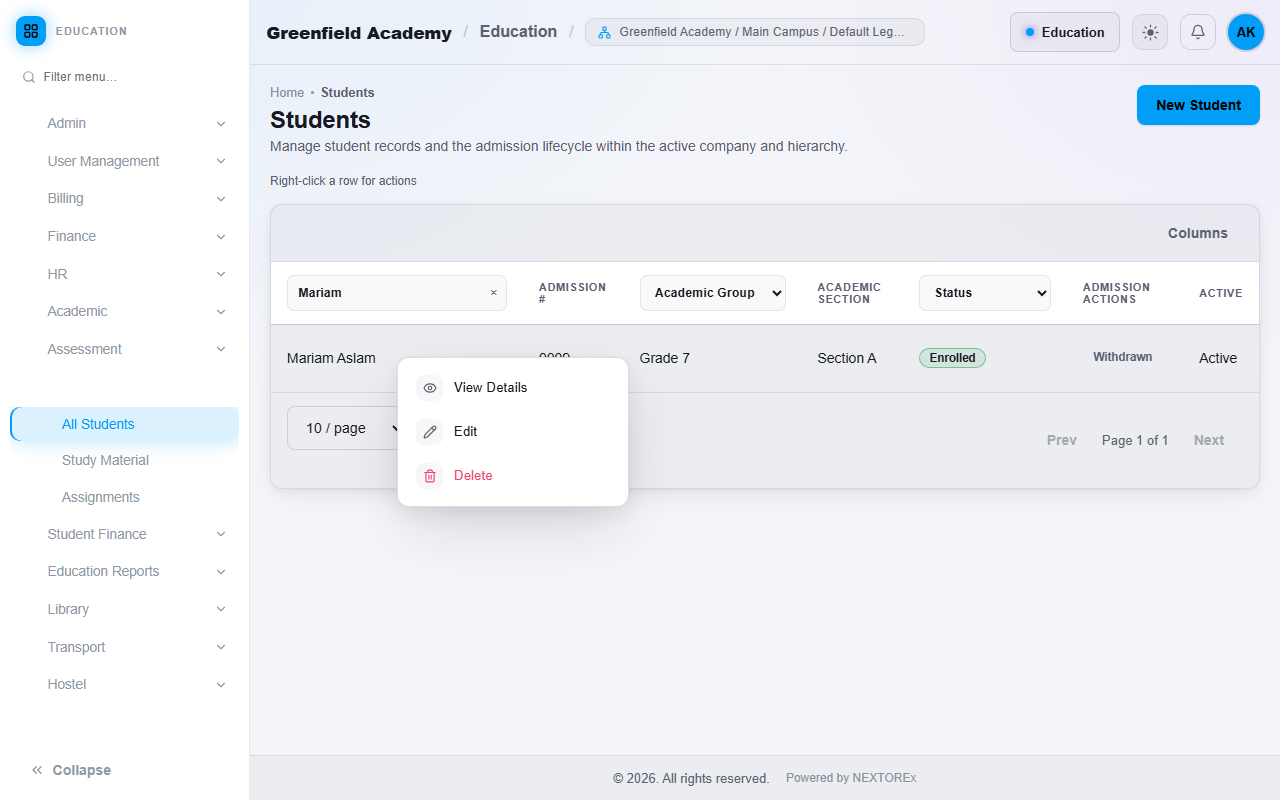Image resolution: width=1280 pixels, height=800 pixels.
Task: Choose Edit from the context menu
Action: pos(513,432)
